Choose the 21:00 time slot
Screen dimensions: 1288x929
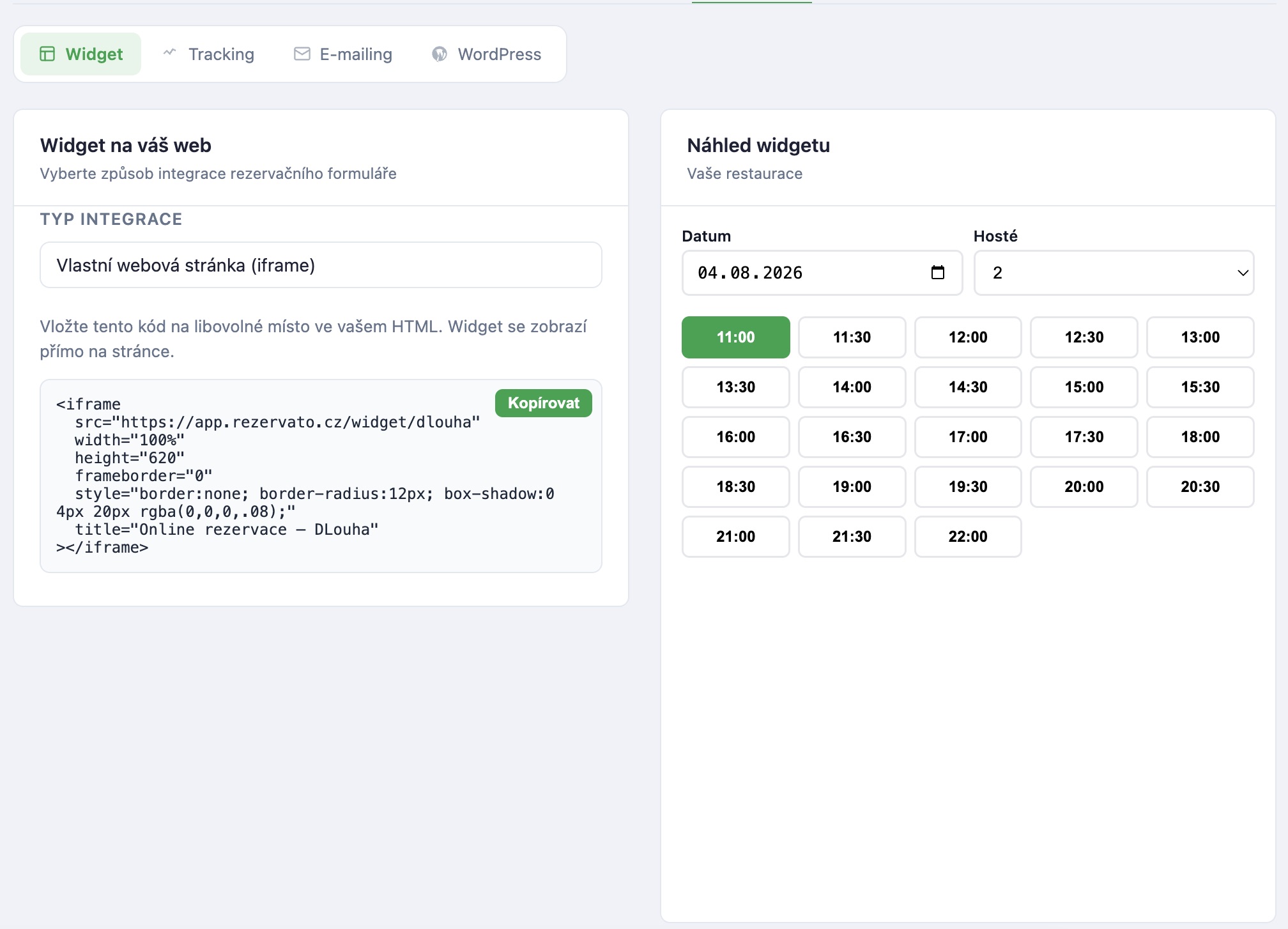click(735, 537)
